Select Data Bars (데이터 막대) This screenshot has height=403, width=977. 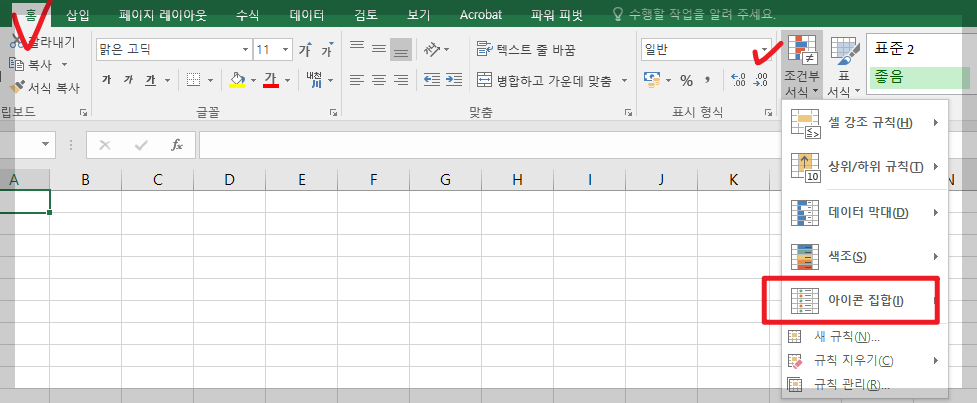[x=865, y=212]
